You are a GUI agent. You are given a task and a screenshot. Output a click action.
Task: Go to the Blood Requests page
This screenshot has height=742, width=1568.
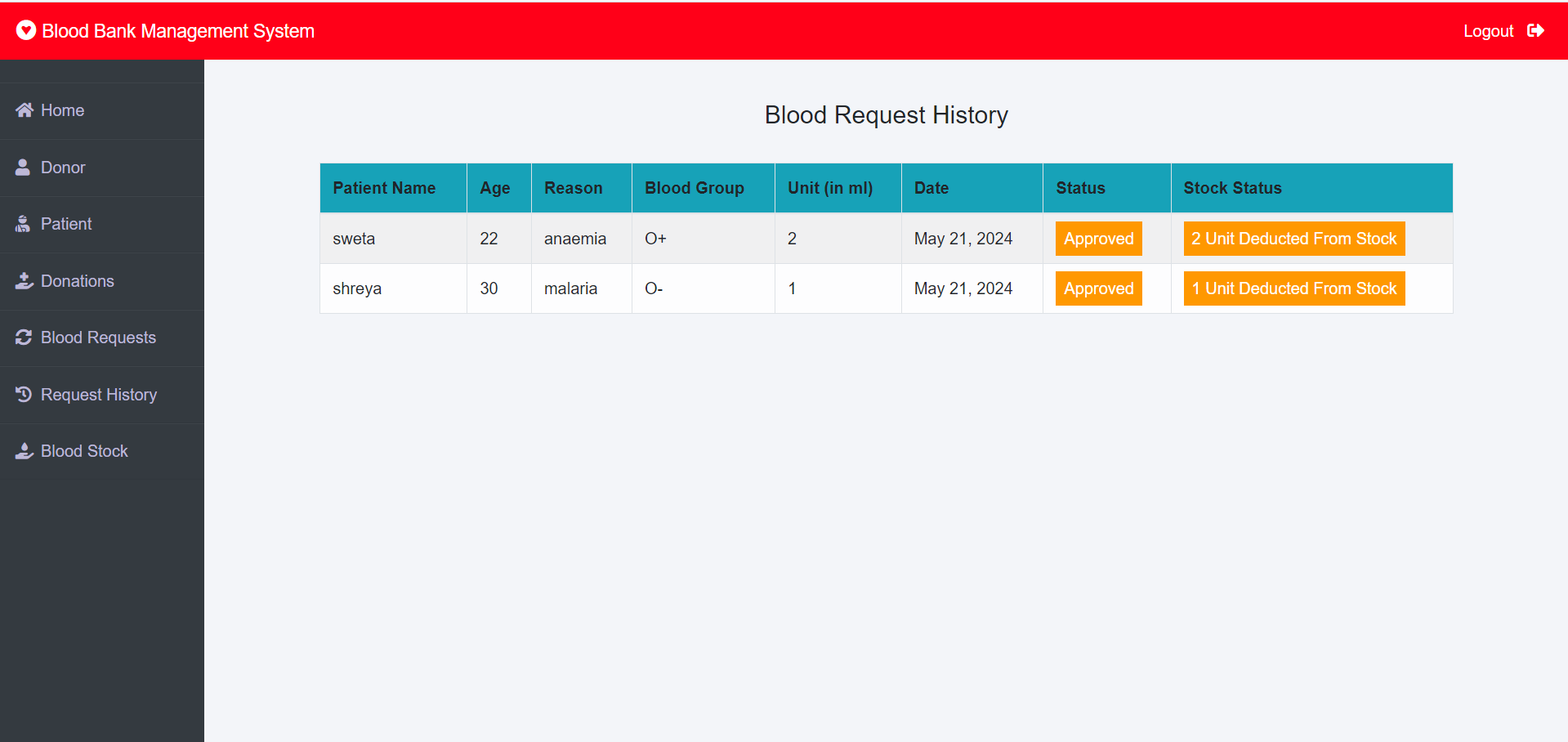point(97,337)
